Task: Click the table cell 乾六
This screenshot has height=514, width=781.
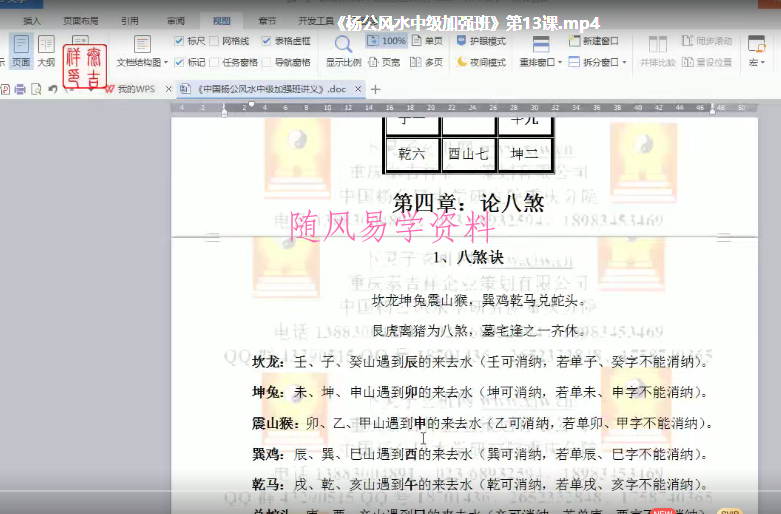Action: point(412,154)
